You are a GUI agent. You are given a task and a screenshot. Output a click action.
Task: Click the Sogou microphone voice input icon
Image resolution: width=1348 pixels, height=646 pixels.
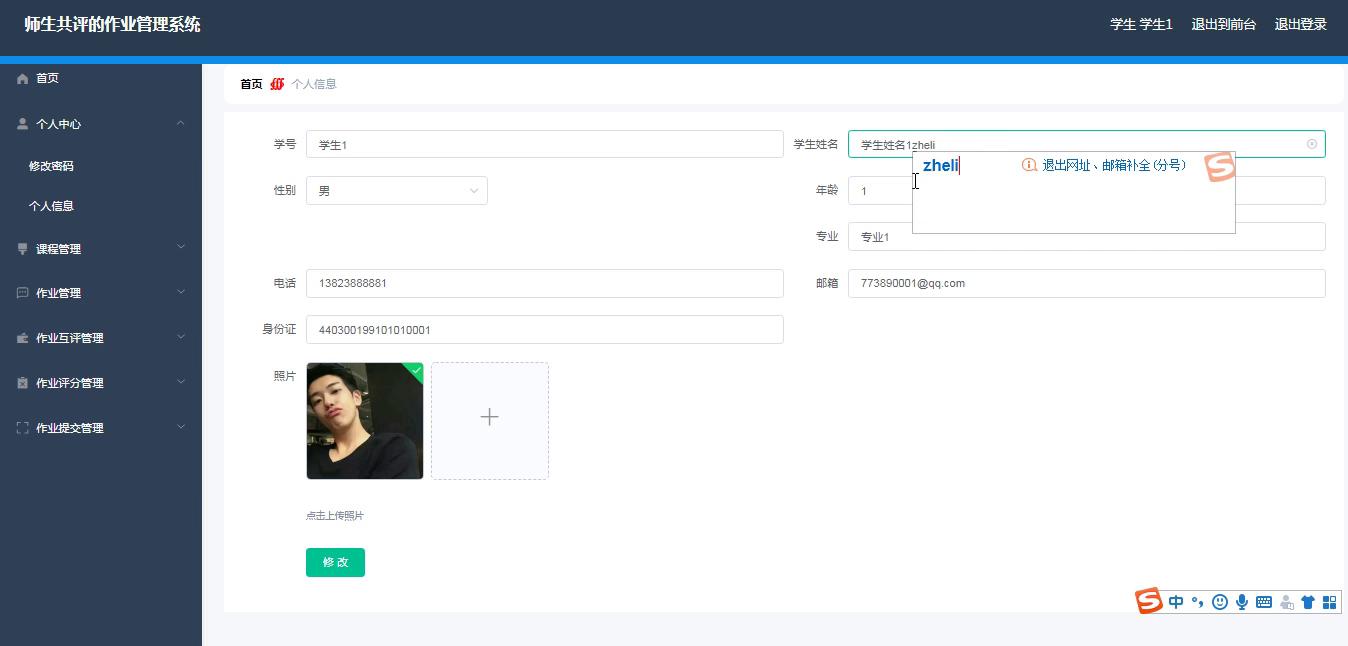(x=1241, y=602)
